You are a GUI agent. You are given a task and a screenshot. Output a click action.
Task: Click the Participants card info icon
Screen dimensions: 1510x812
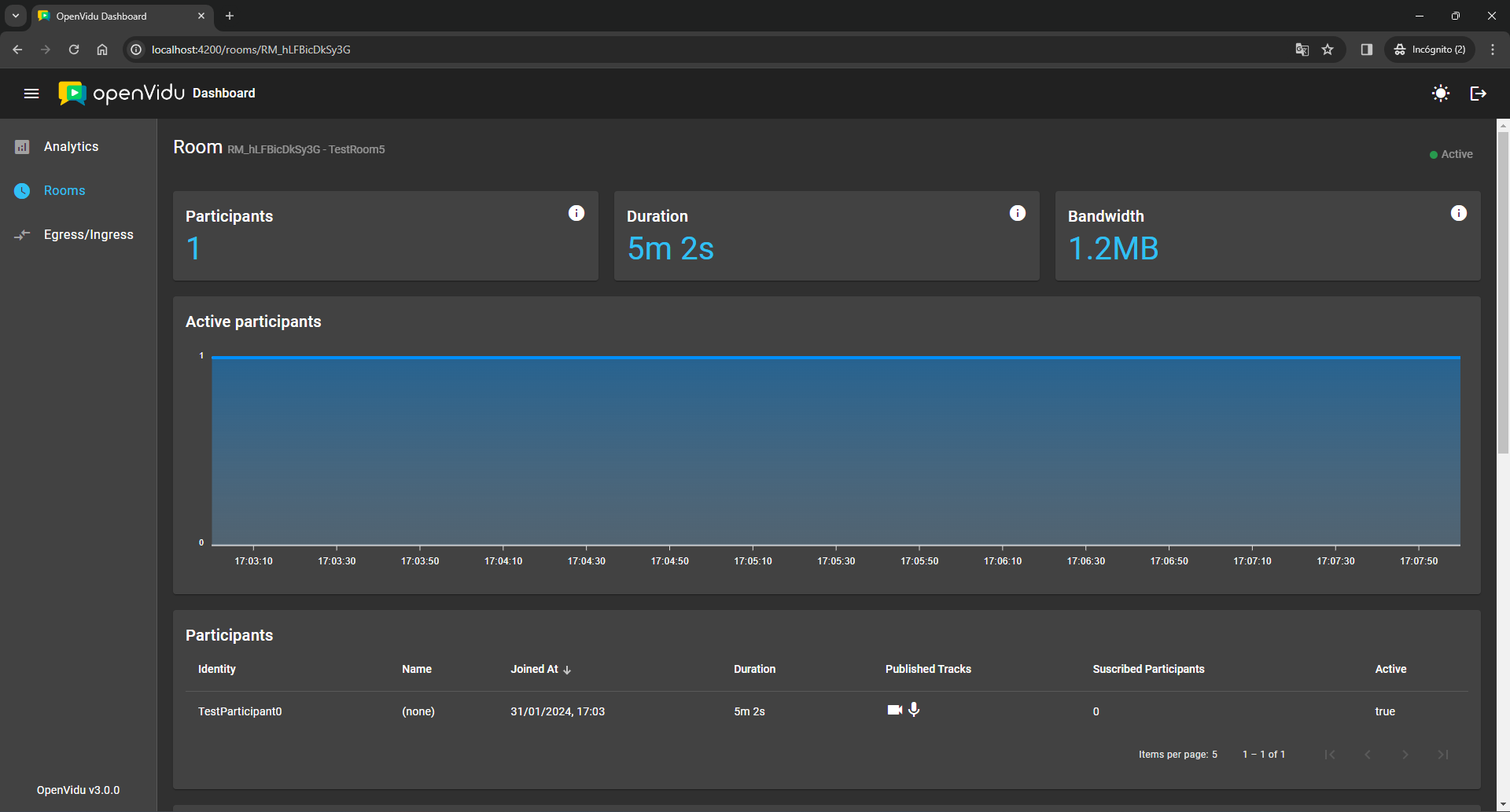coord(576,213)
